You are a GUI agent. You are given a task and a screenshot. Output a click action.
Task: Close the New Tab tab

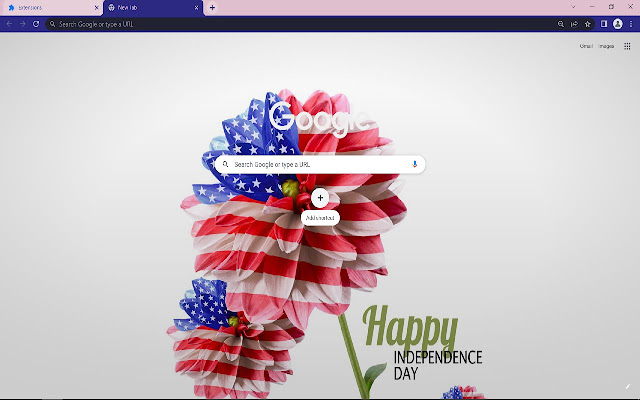(196, 8)
